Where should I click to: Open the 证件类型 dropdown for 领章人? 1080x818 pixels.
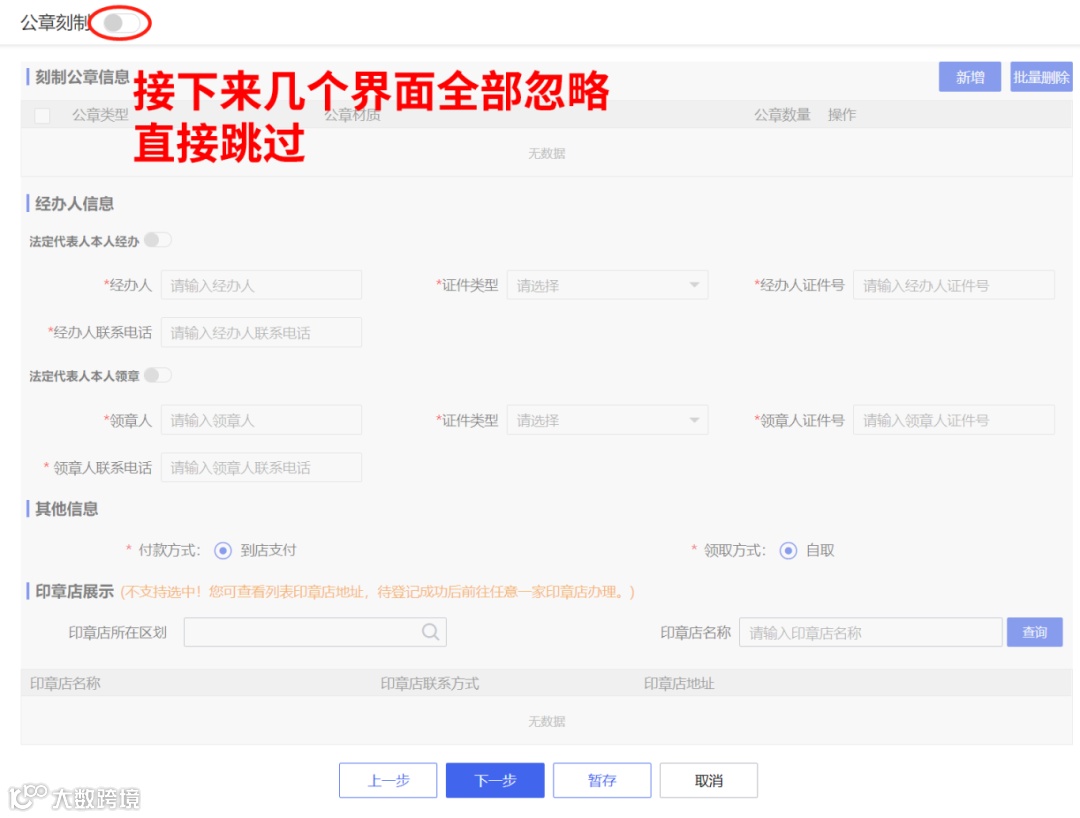pos(608,420)
